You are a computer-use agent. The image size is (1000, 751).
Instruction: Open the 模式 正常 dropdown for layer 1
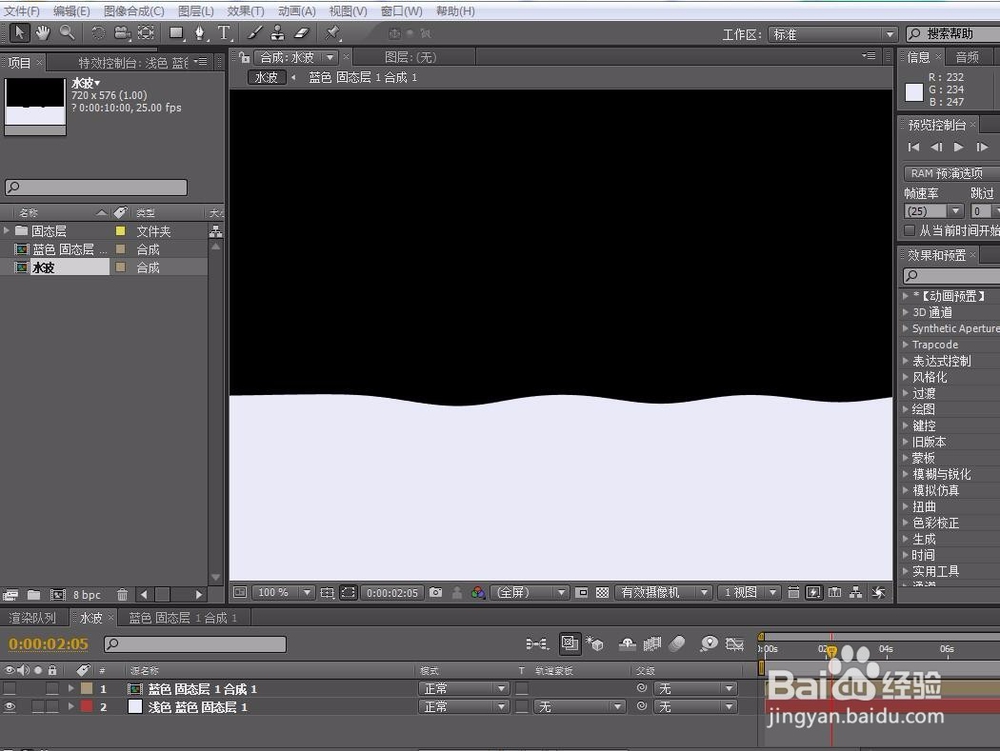(464, 689)
